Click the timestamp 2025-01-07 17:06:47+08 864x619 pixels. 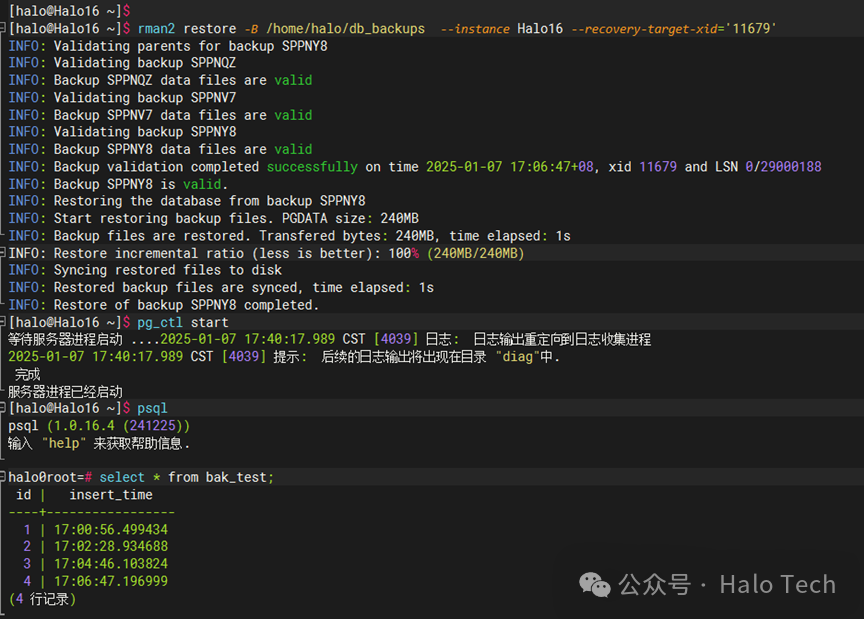point(510,166)
